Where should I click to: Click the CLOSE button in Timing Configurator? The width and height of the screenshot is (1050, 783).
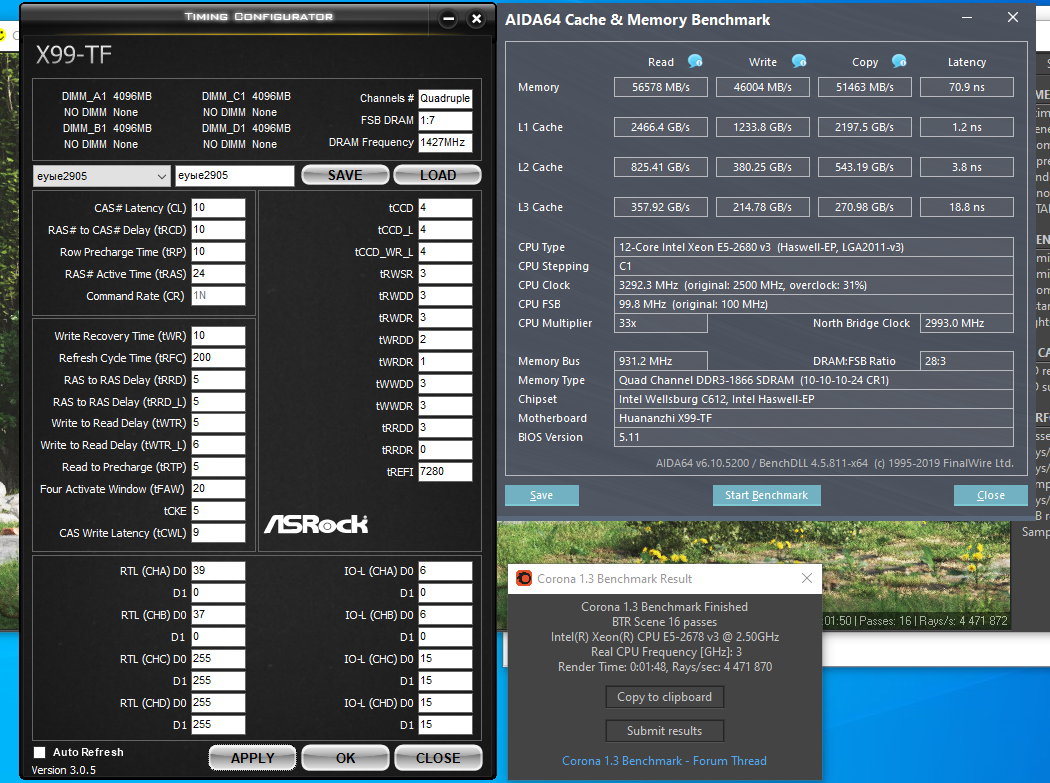(438, 758)
